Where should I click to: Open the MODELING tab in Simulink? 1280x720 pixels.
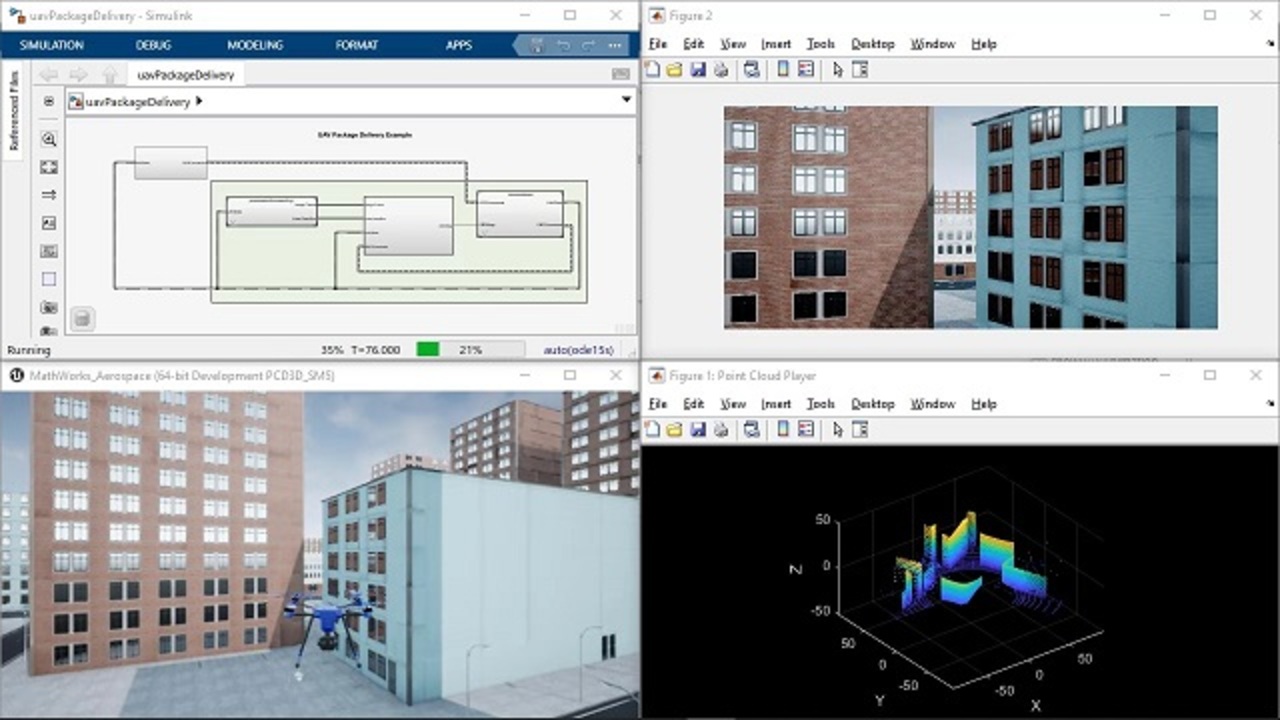coord(255,45)
